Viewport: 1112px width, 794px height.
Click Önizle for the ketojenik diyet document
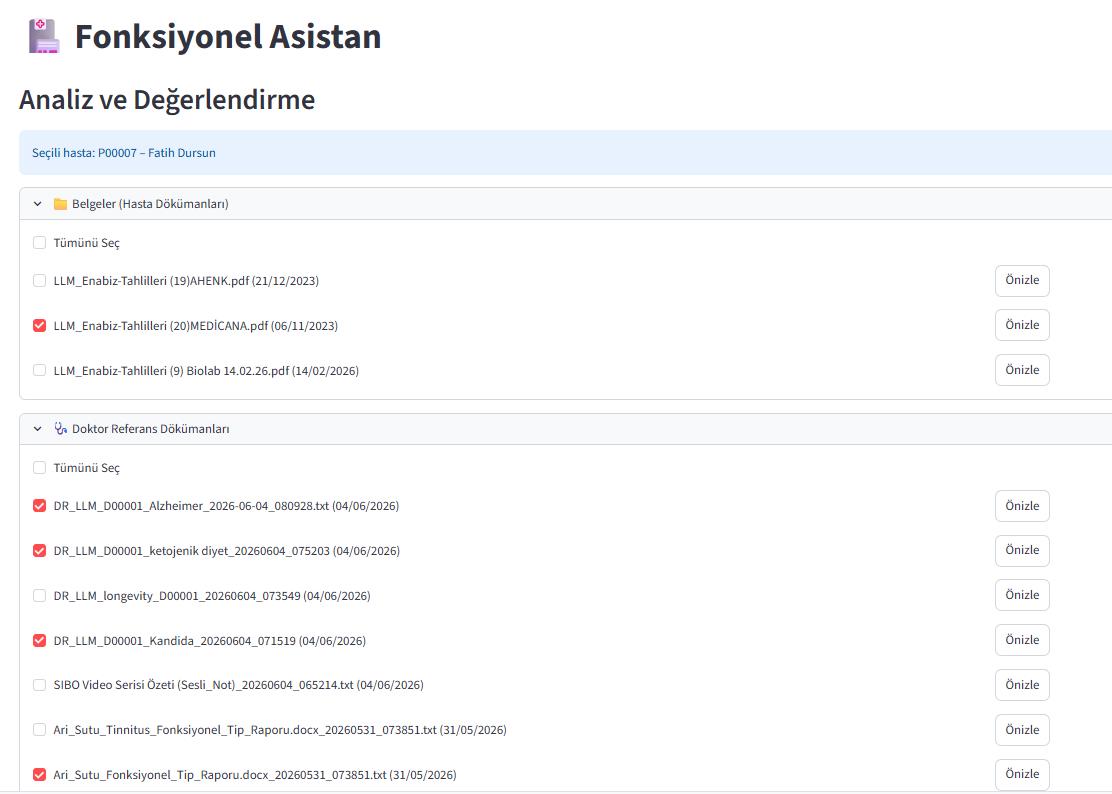[1022, 551]
